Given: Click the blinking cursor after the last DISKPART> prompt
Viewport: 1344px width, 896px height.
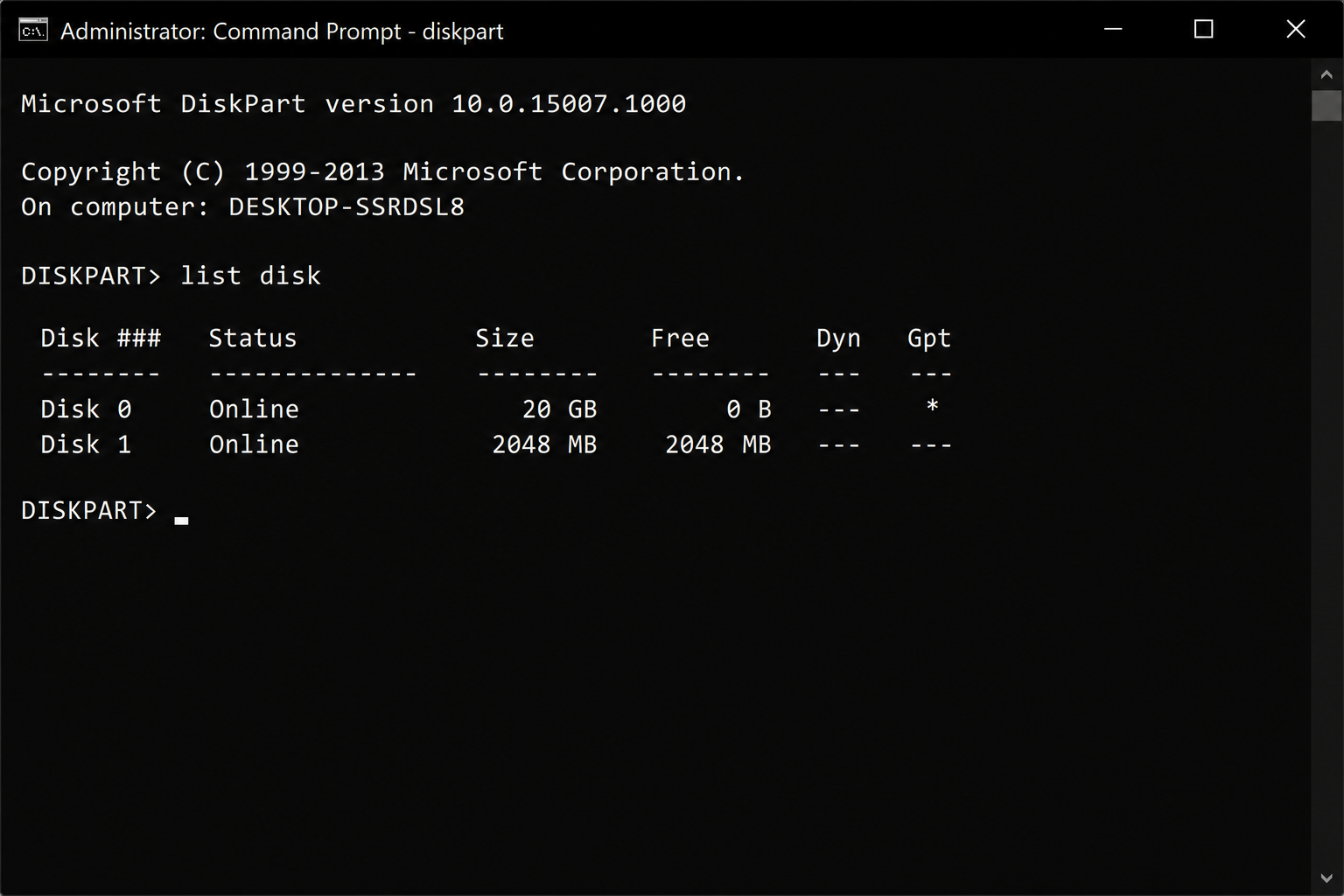Looking at the screenshot, I should click(181, 521).
